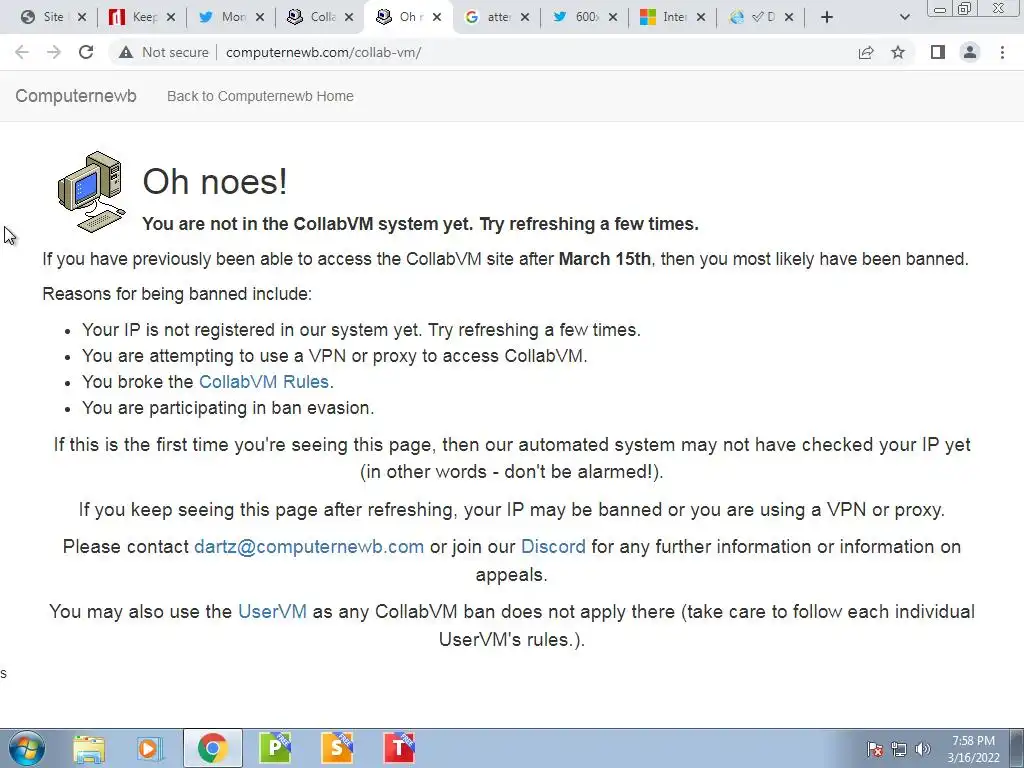This screenshot has height=768, width=1024.
Task: Reload the current page
Action: click(x=86, y=52)
